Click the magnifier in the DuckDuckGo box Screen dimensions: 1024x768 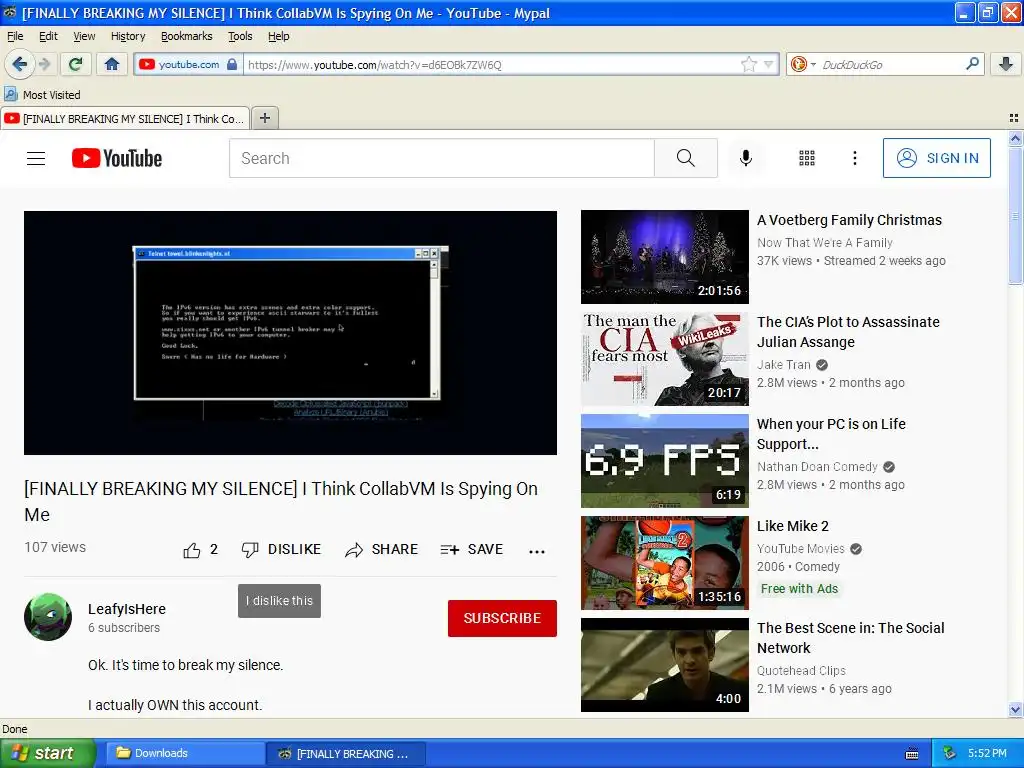972,64
